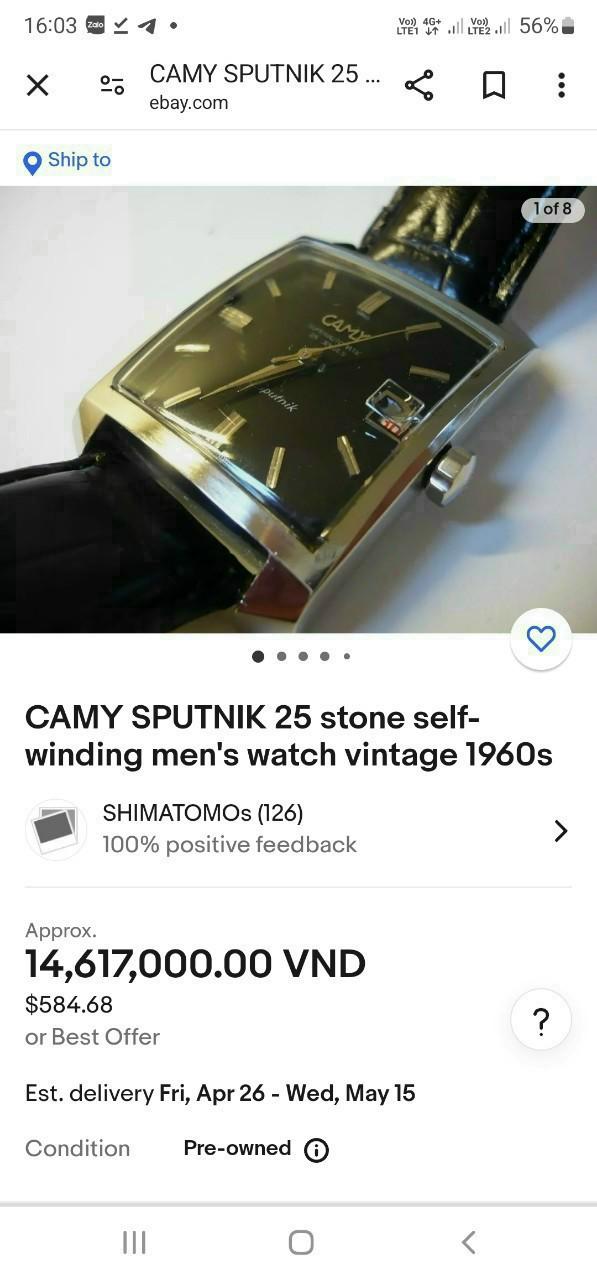Open the CAMY watch main photo
The width and height of the screenshot is (597, 1280).
[x=298, y=409]
